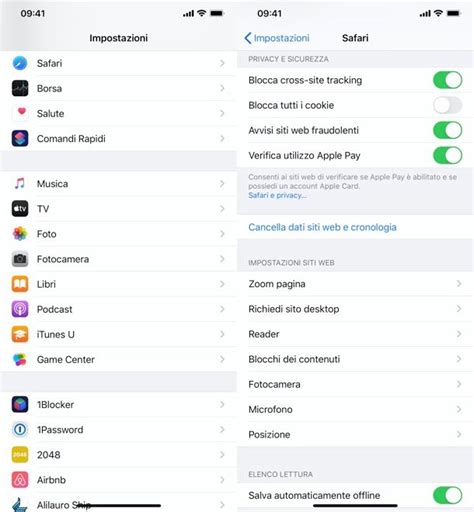Enable Blocca tutti i cookie switch
This screenshot has height=512, width=474.
[447, 105]
